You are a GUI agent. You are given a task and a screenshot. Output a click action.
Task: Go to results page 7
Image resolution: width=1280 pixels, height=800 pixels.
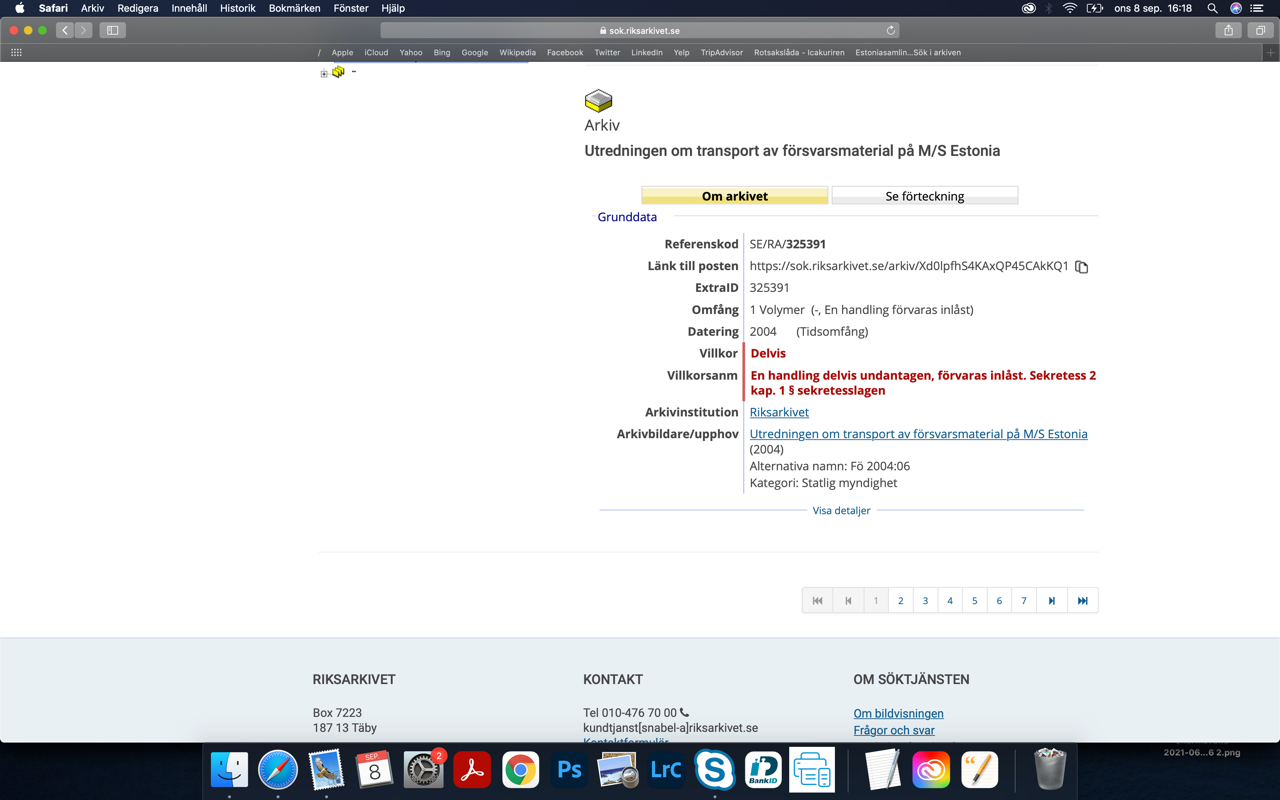[x=1023, y=601]
